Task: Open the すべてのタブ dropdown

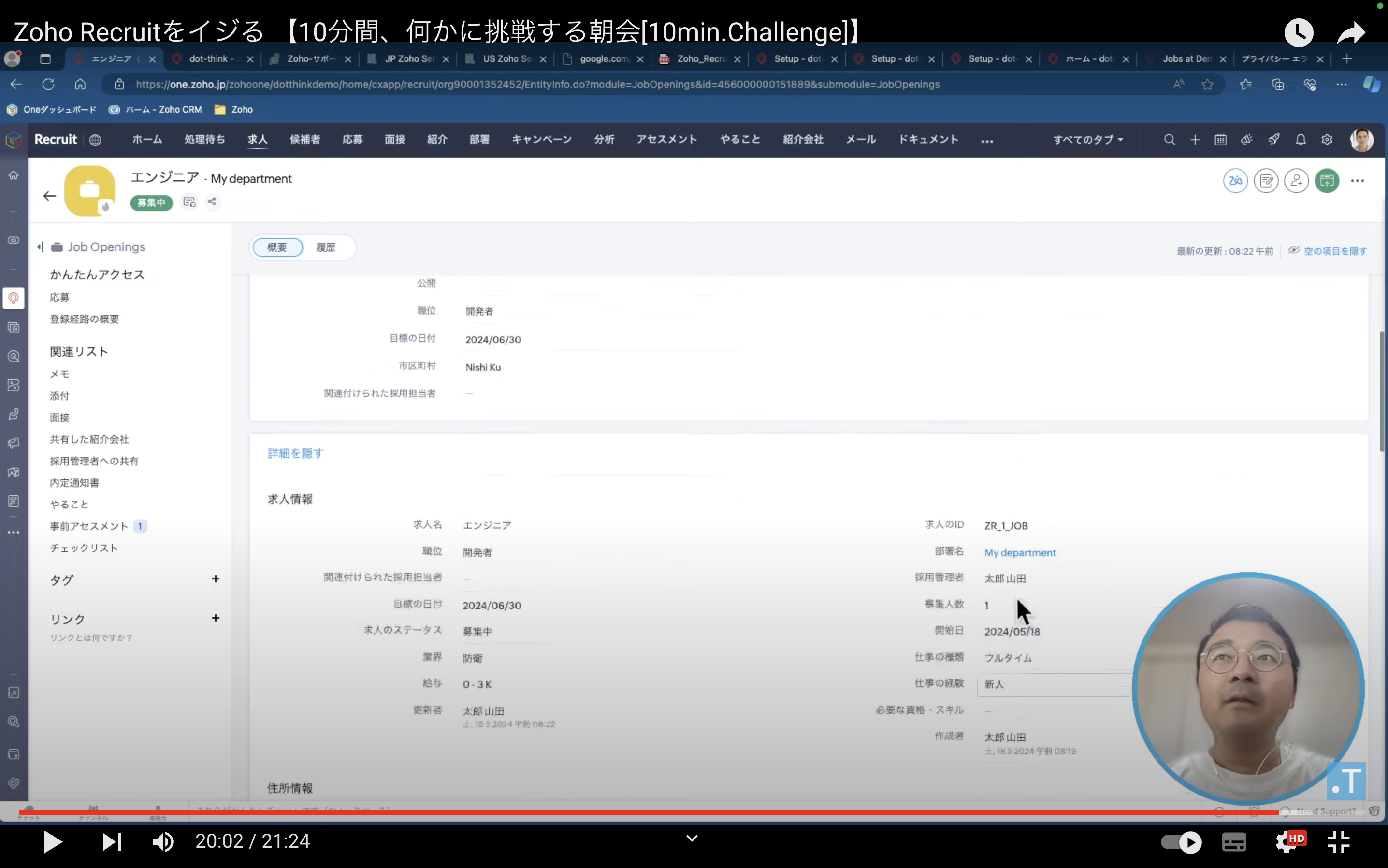Action: pyautogui.click(x=1088, y=139)
